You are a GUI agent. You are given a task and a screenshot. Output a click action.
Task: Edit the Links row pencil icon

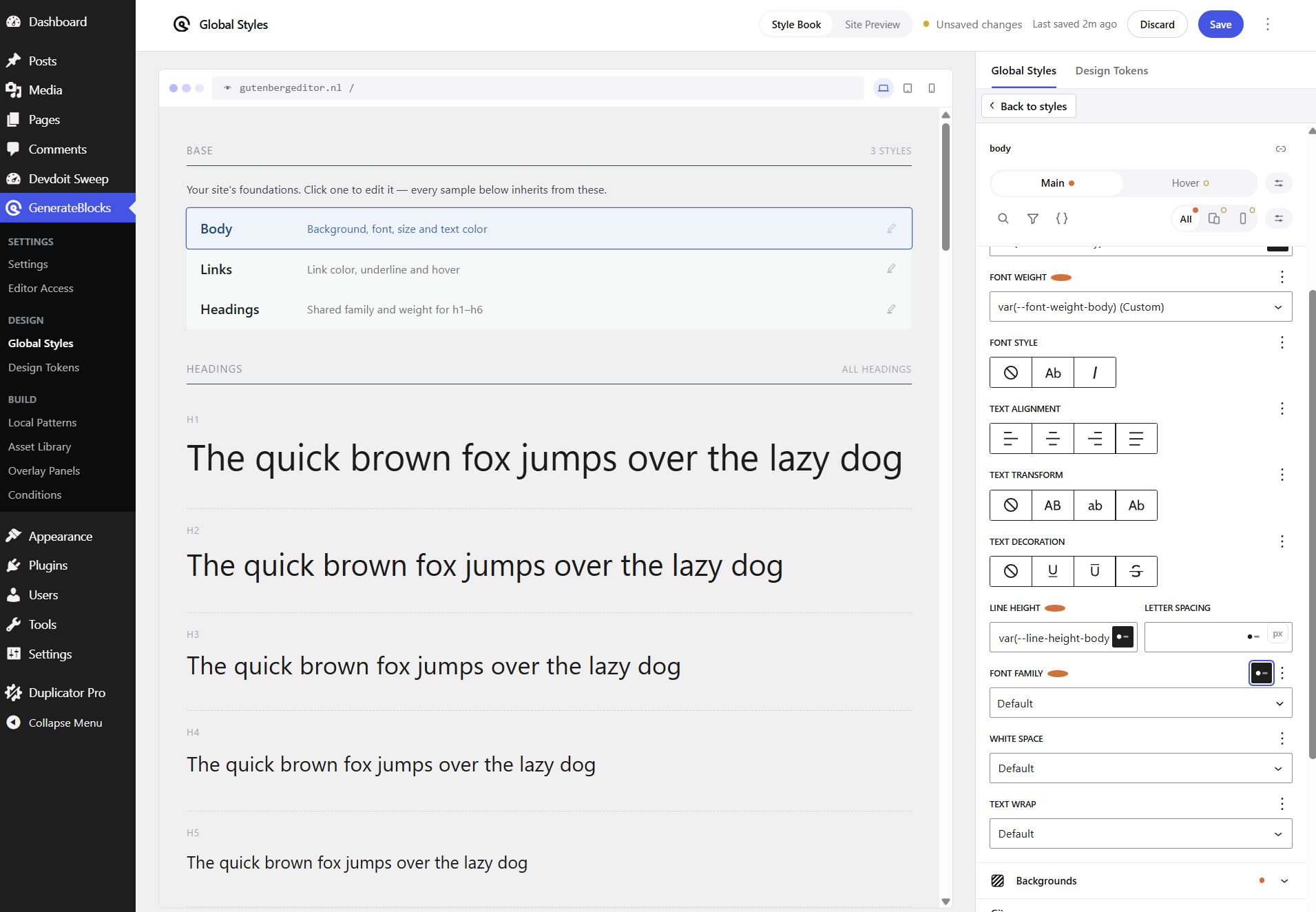(x=891, y=269)
